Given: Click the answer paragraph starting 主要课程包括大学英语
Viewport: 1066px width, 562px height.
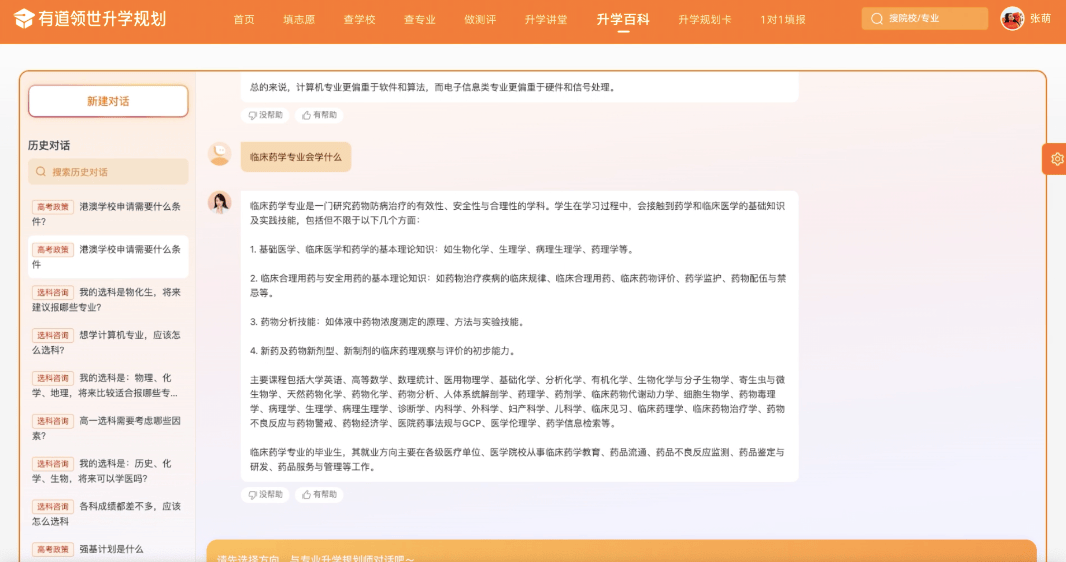Looking at the screenshot, I should tap(517, 402).
